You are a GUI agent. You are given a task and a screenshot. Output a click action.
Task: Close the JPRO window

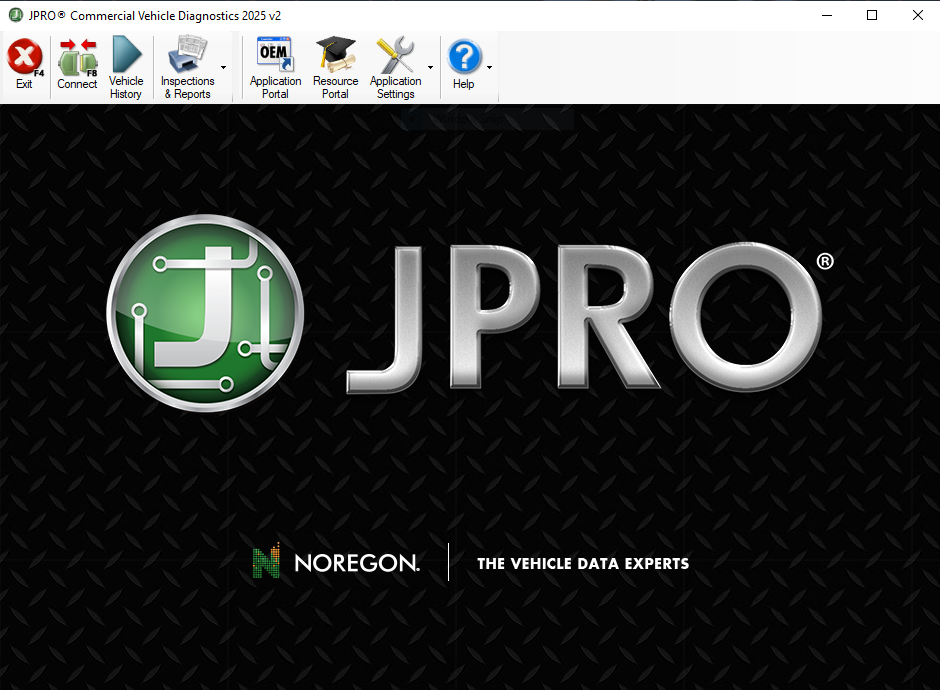[917, 15]
